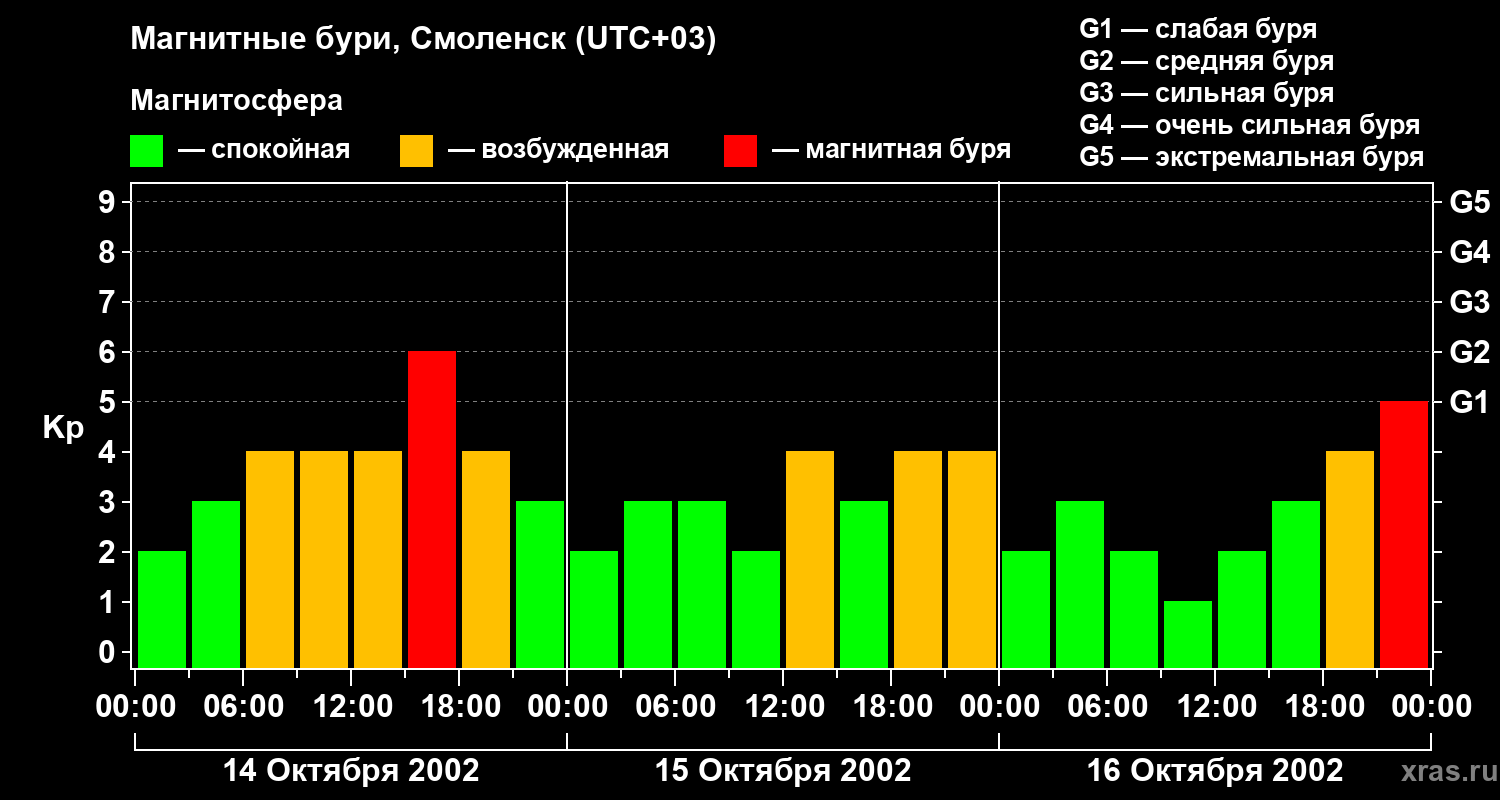Image resolution: width=1500 pixels, height=800 pixels.
Task: Click the Магнитосфера legend heading
Action: [x=236, y=101]
